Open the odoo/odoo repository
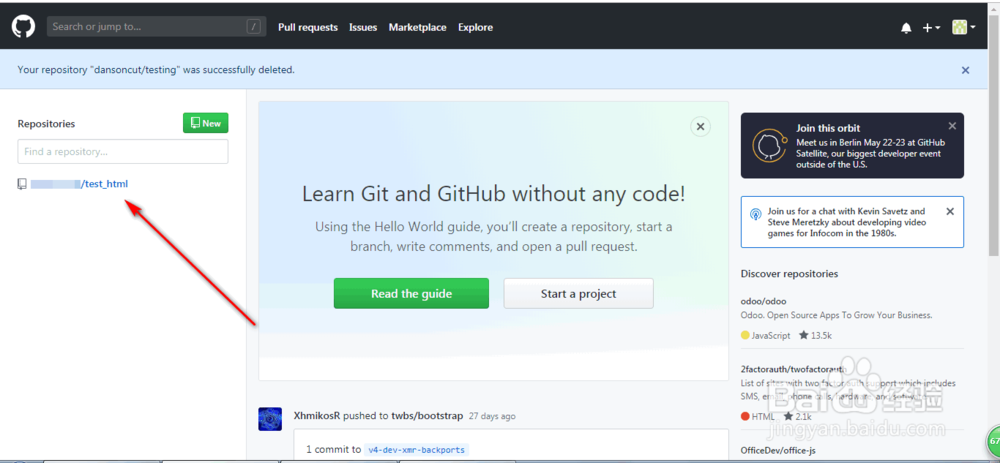This screenshot has height=463, width=1000. pyautogui.click(x=763, y=301)
